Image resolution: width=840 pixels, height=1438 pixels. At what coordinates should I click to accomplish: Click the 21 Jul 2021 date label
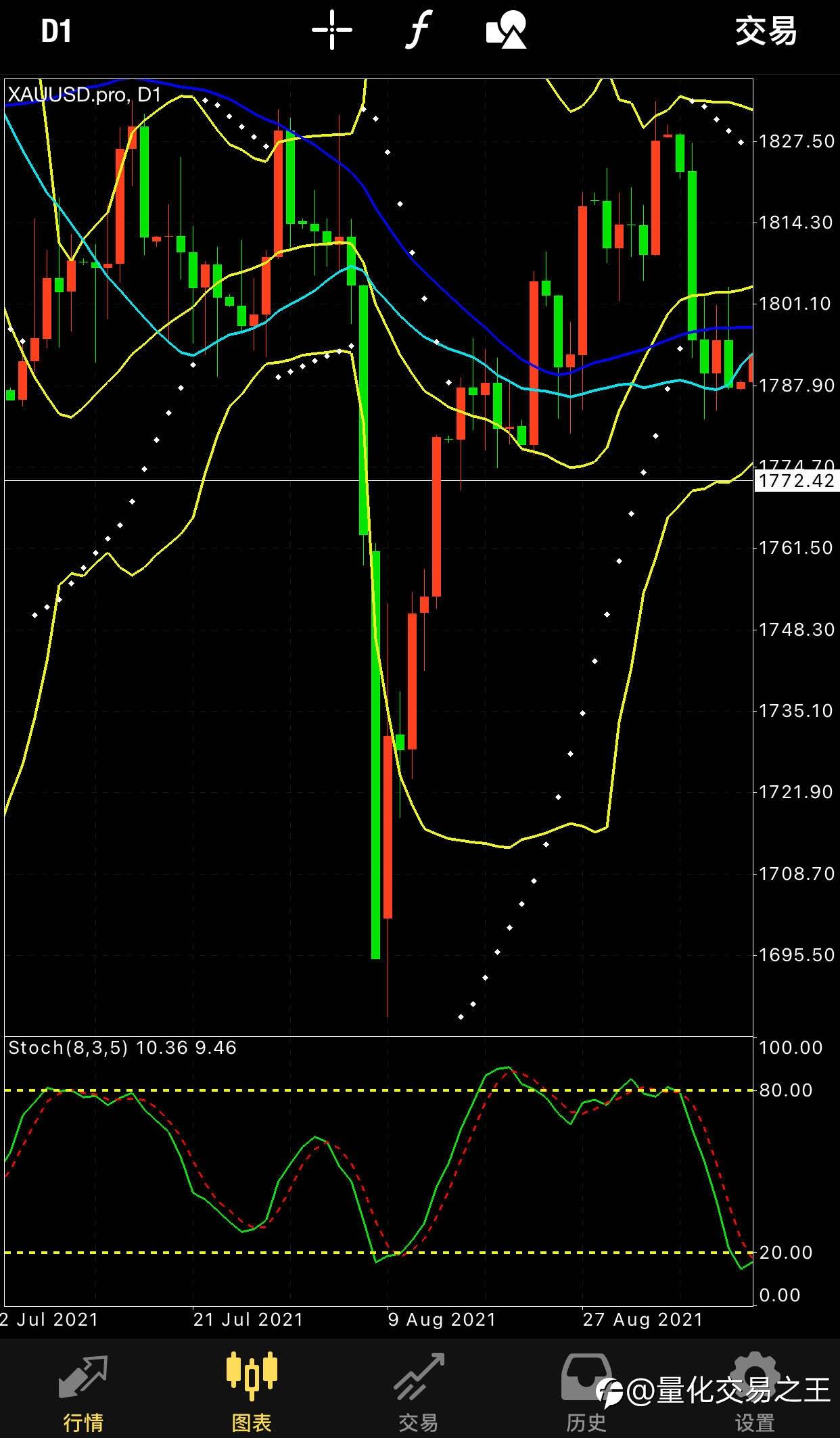[248, 1320]
